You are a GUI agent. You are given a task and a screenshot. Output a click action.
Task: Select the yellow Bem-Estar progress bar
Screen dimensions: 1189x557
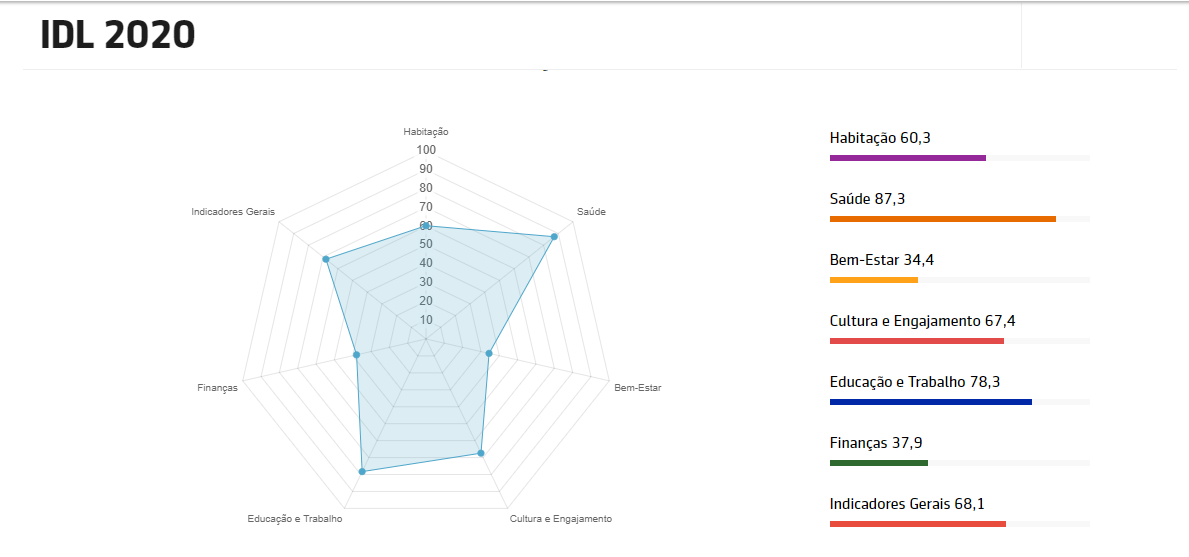[874, 280]
